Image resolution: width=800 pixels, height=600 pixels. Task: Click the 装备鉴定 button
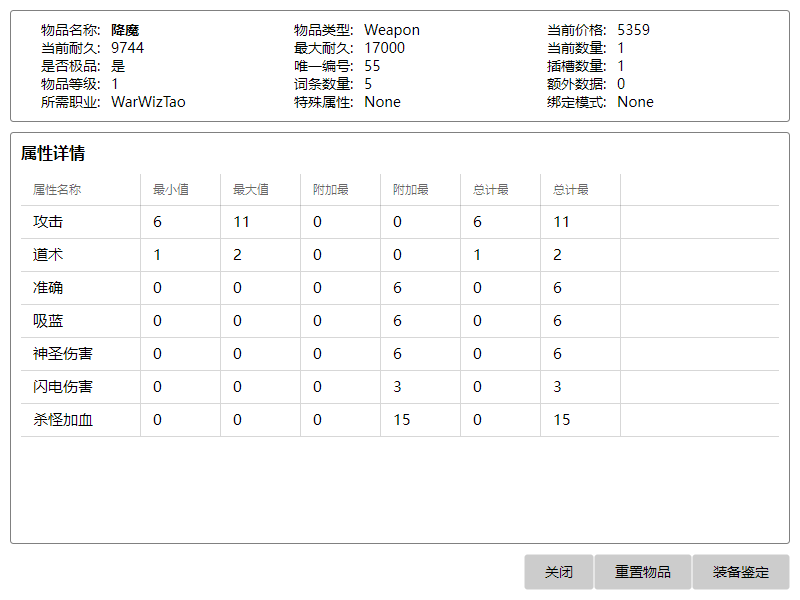click(x=740, y=572)
